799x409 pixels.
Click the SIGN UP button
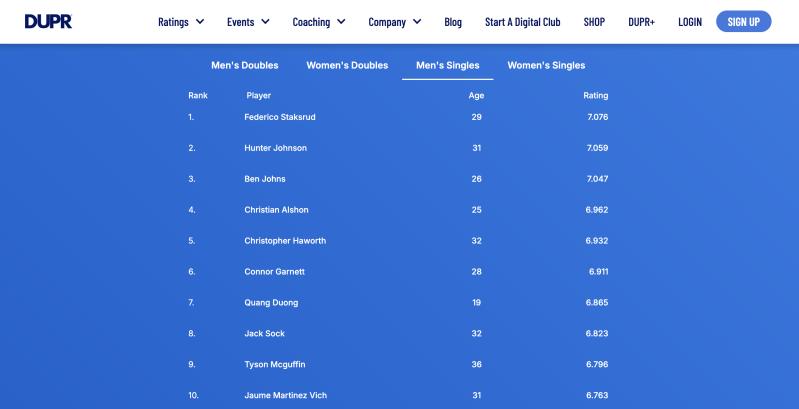click(x=743, y=21)
